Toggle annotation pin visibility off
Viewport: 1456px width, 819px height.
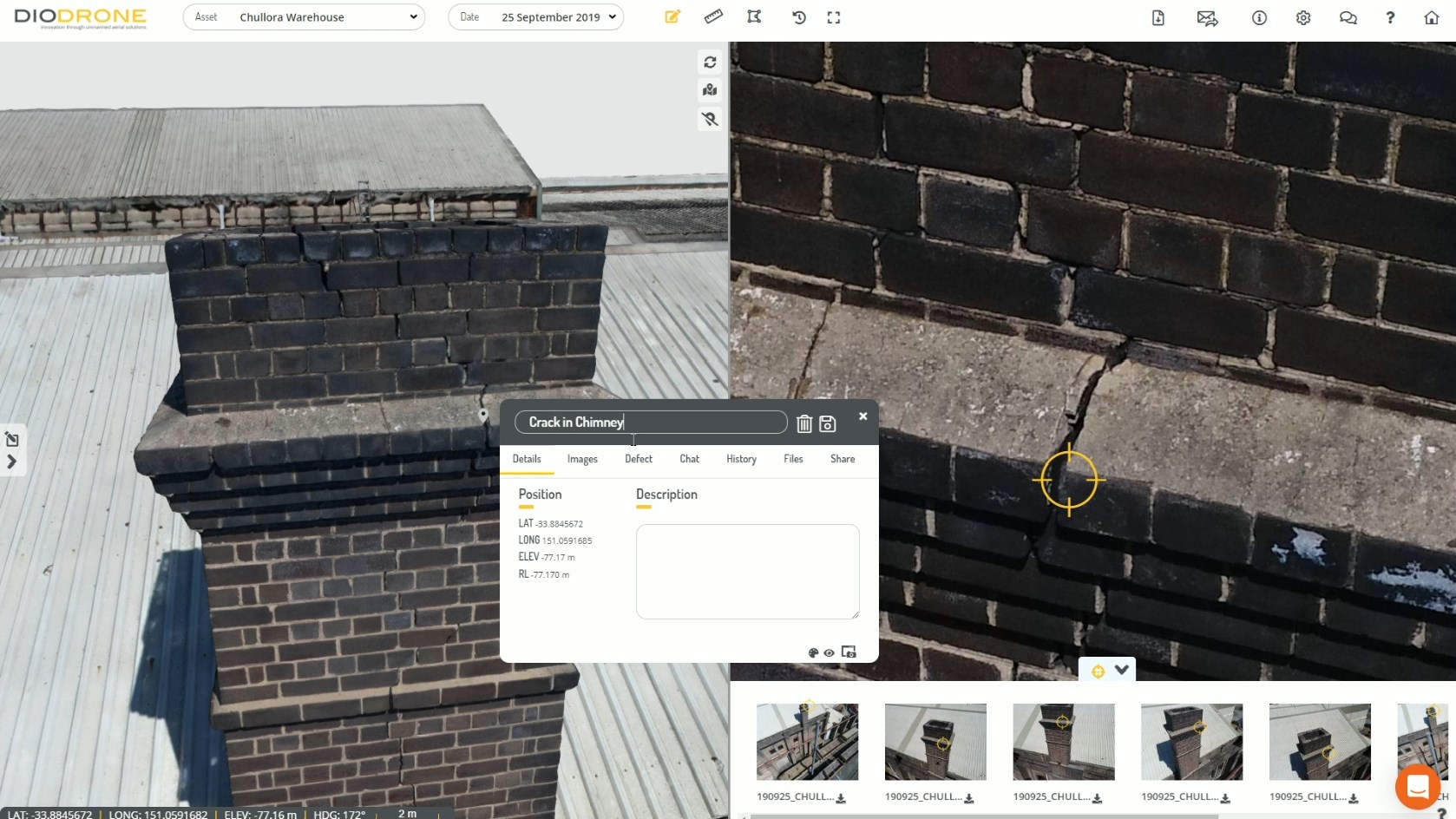(710, 119)
